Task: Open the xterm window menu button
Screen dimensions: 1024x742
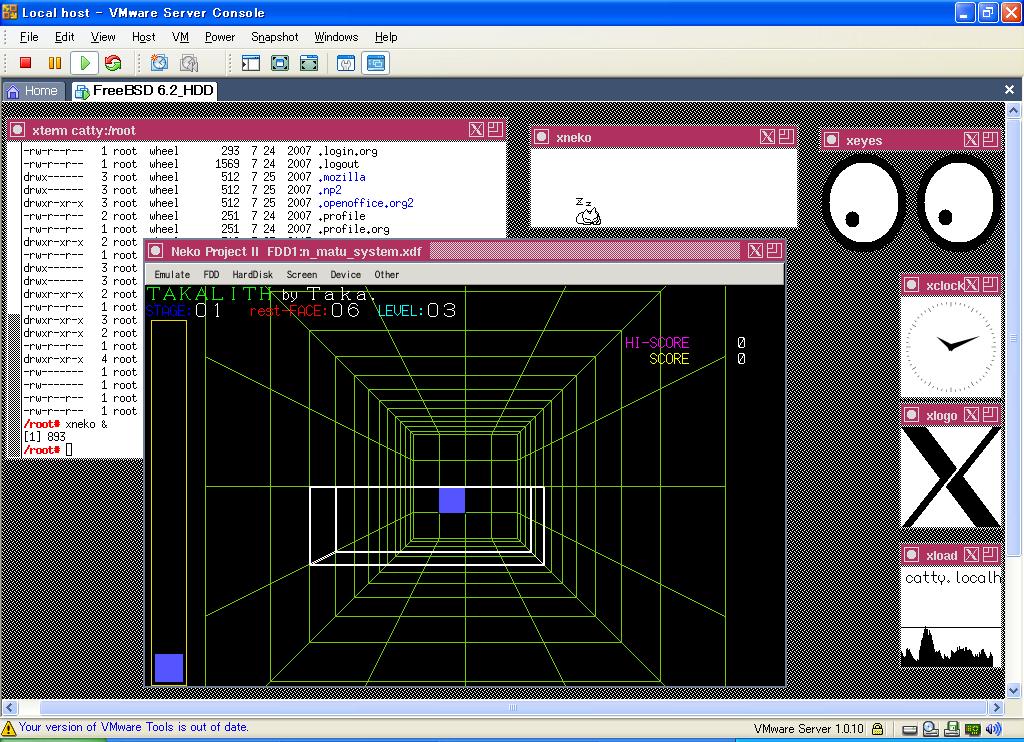Action: click(x=18, y=130)
